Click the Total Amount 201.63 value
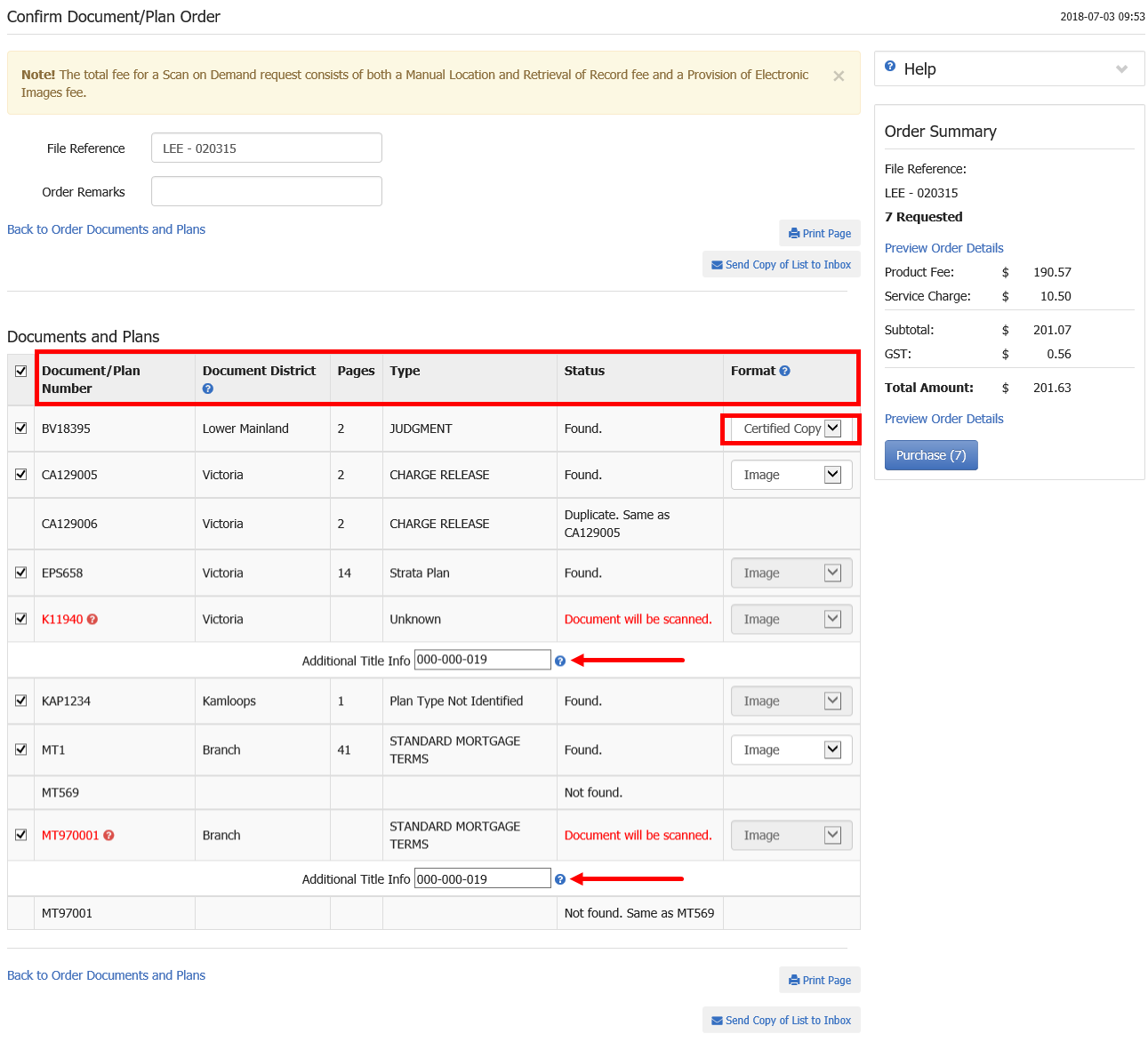Image resolution: width=1148 pixels, height=1042 pixels. point(1052,388)
